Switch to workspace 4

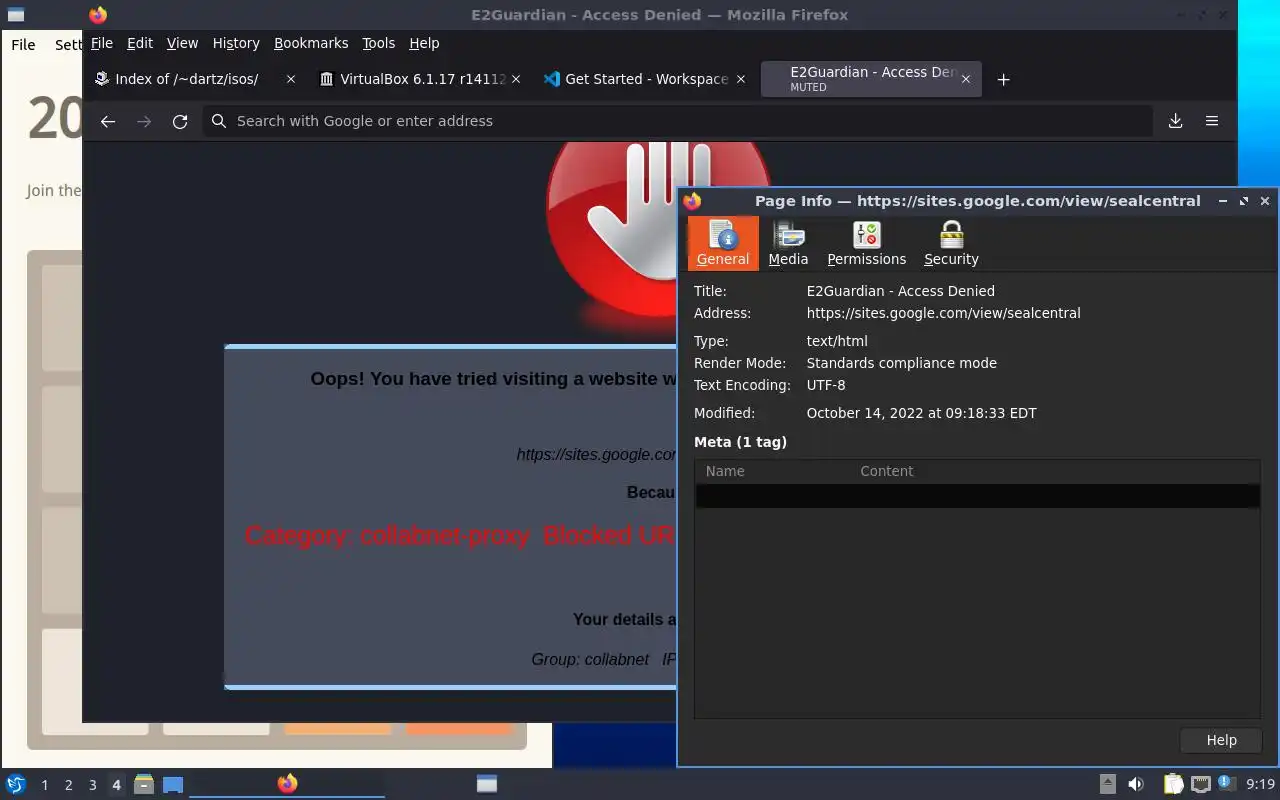click(116, 785)
